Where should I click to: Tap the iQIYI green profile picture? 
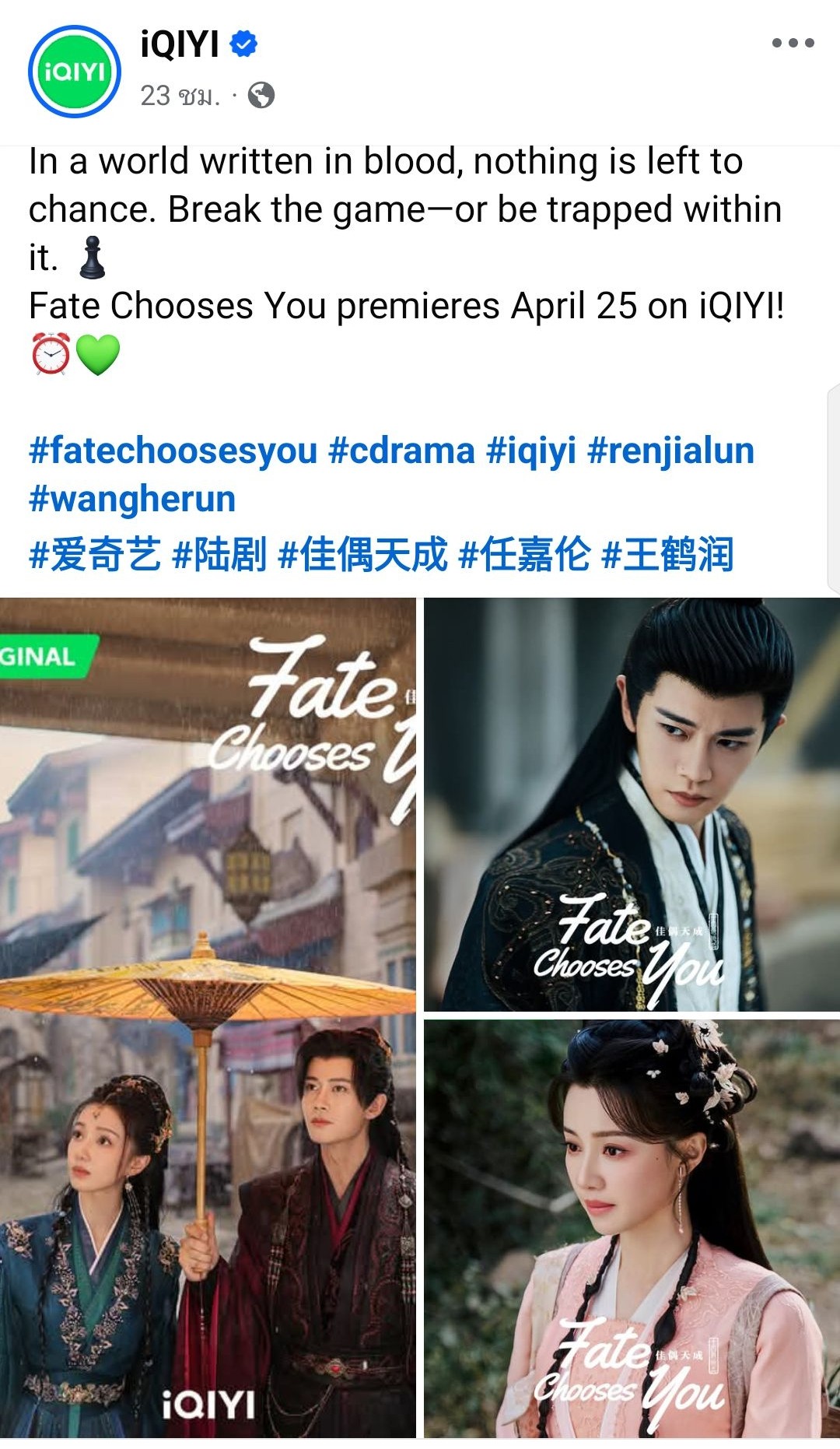[x=75, y=72]
